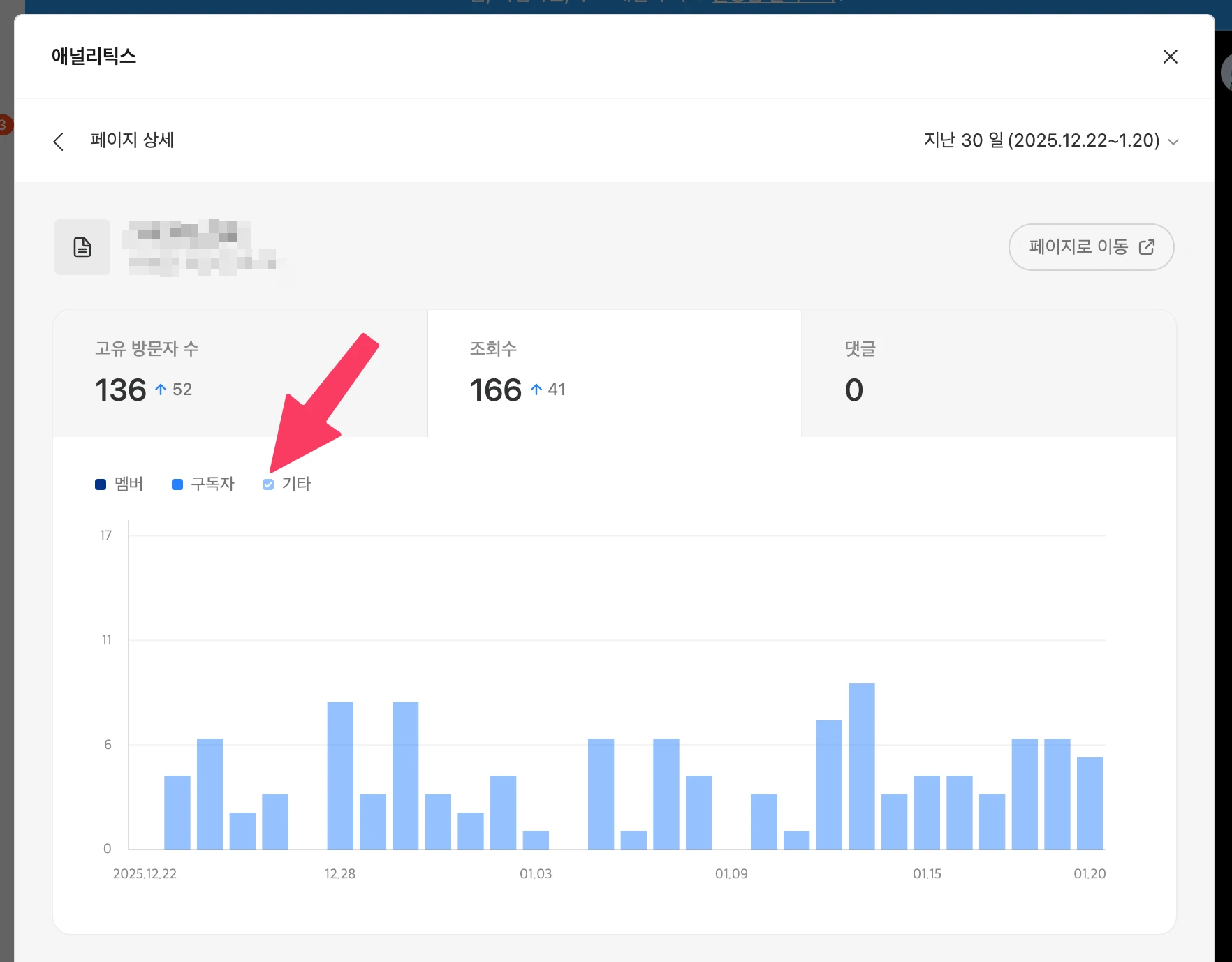Go back using the left chevron arrow
1232x962 pixels.
point(59,142)
